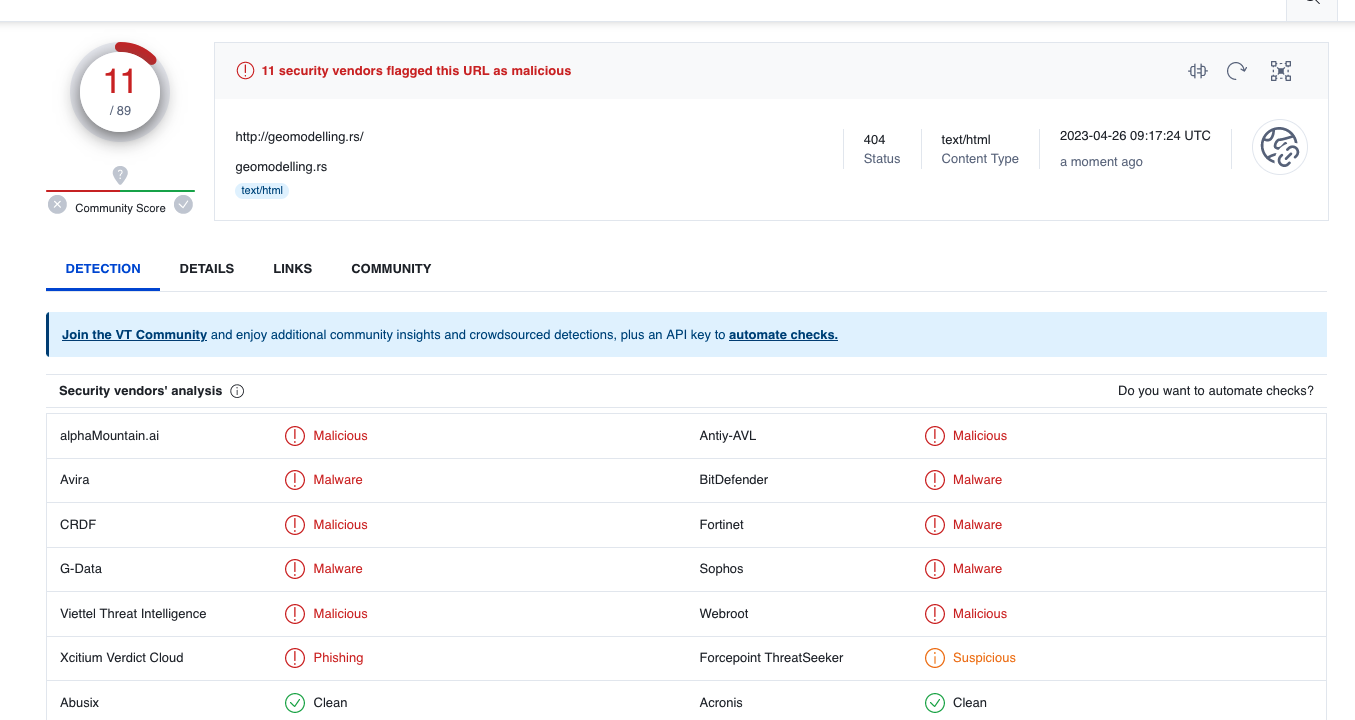Click the 11 / 89 detection score circle
The width and height of the screenshot is (1355, 720).
click(120, 92)
